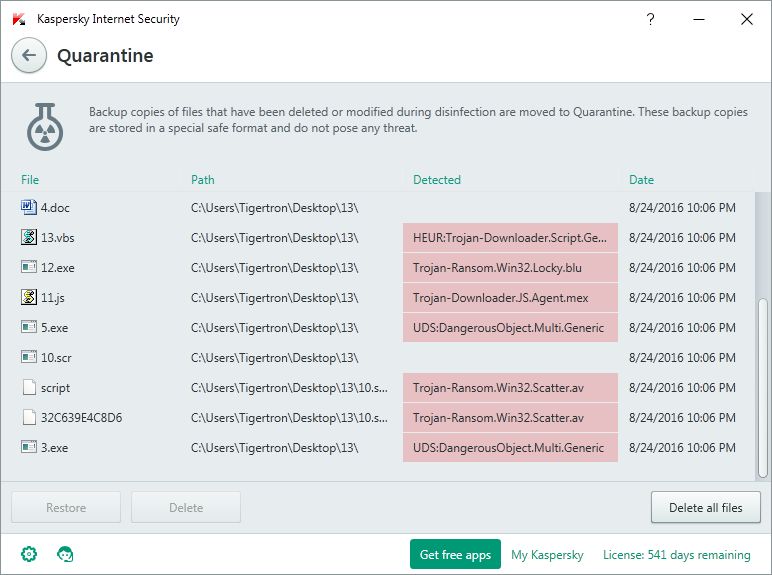Click the quarantine flask icon
772x575 pixels.
45,127
